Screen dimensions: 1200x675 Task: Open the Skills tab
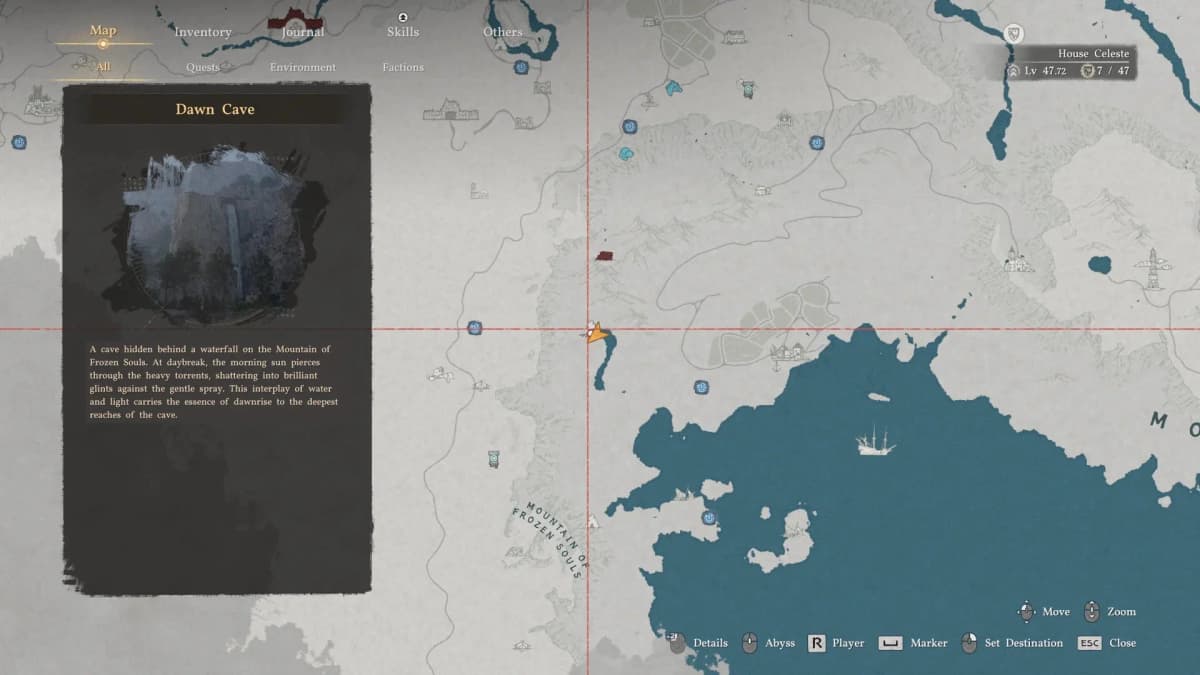coord(403,32)
